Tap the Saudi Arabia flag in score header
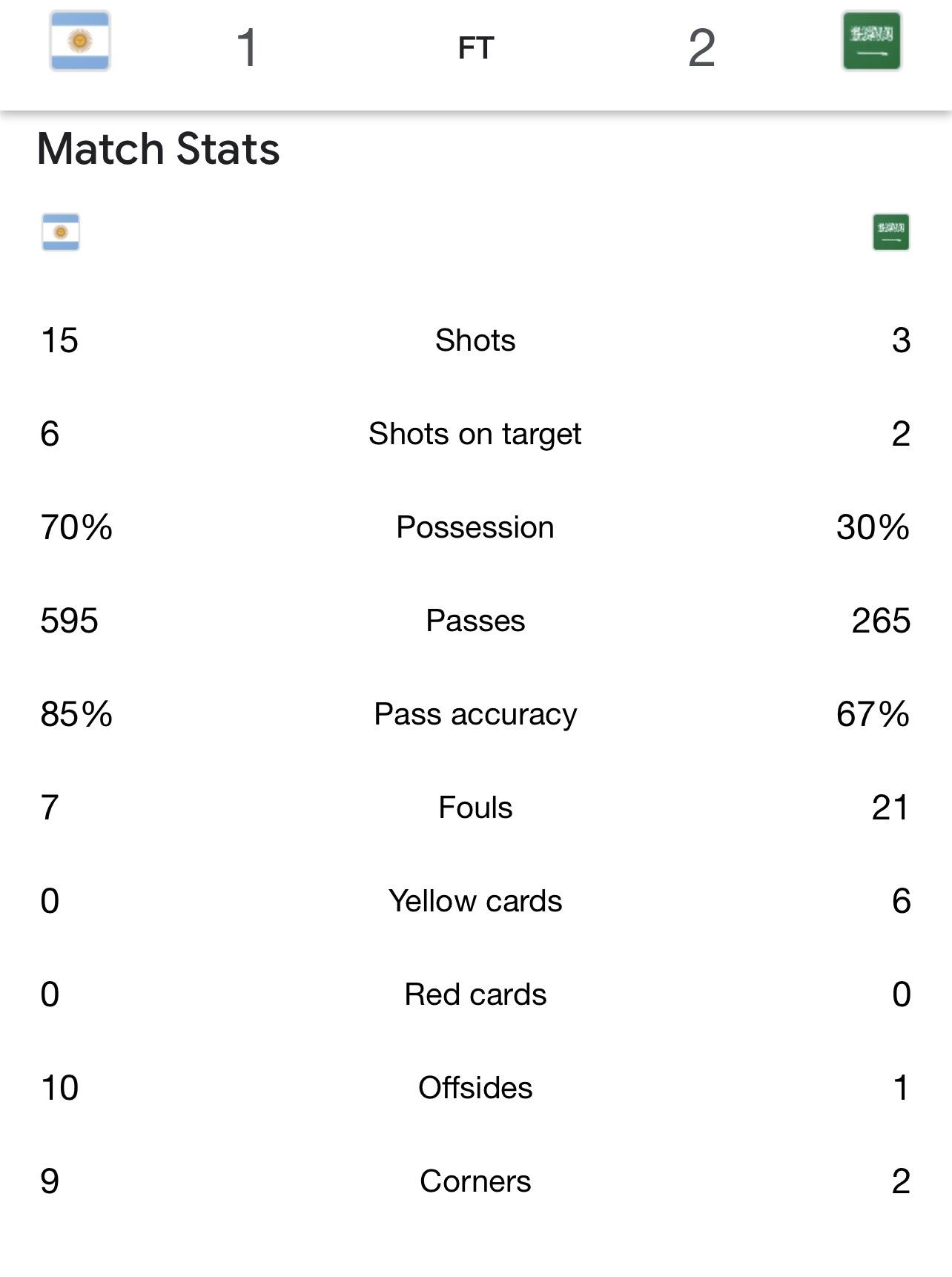Image resolution: width=952 pixels, height=1277 pixels. pyautogui.click(x=871, y=41)
